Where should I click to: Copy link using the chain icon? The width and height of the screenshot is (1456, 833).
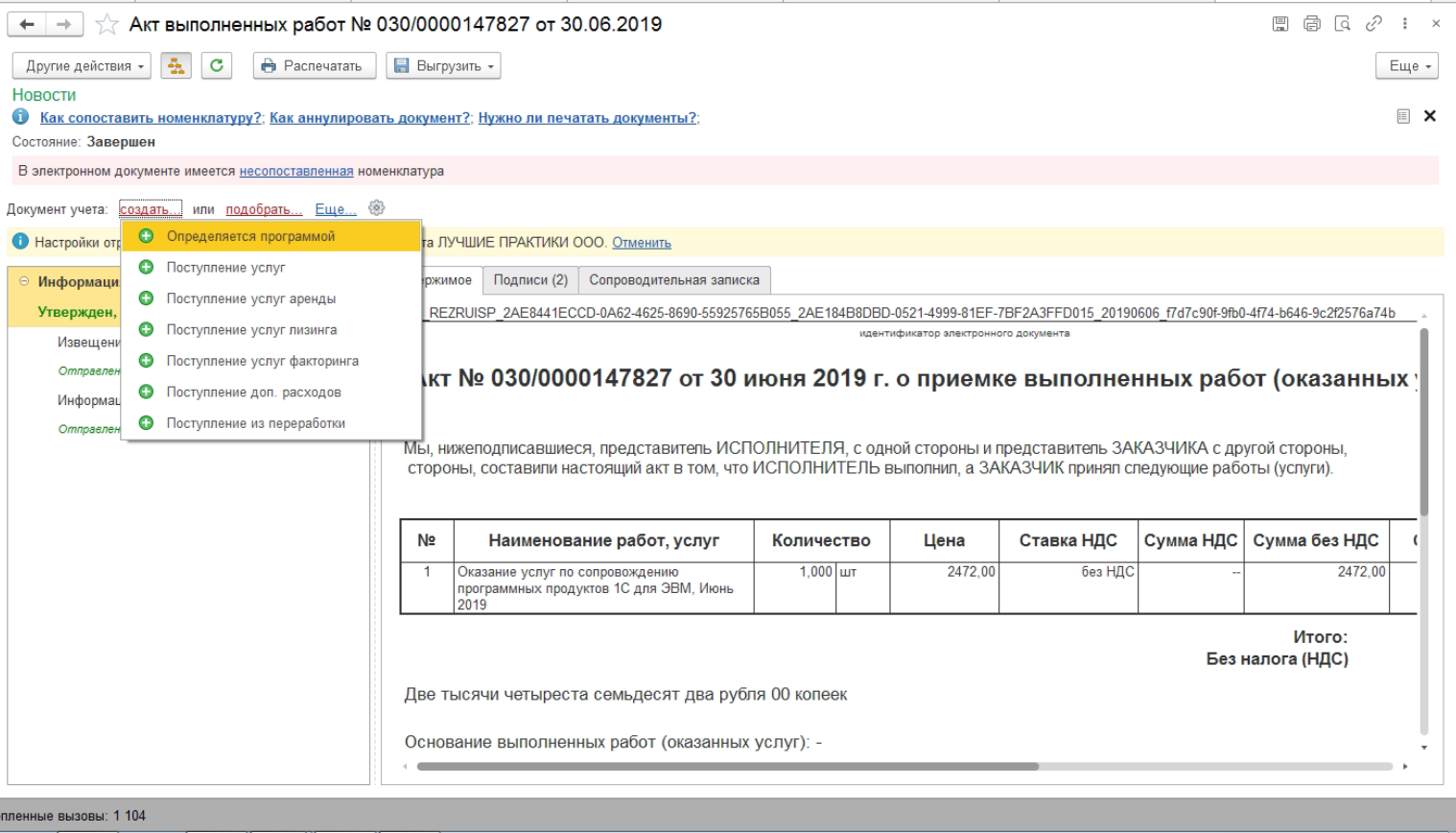point(1374,24)
